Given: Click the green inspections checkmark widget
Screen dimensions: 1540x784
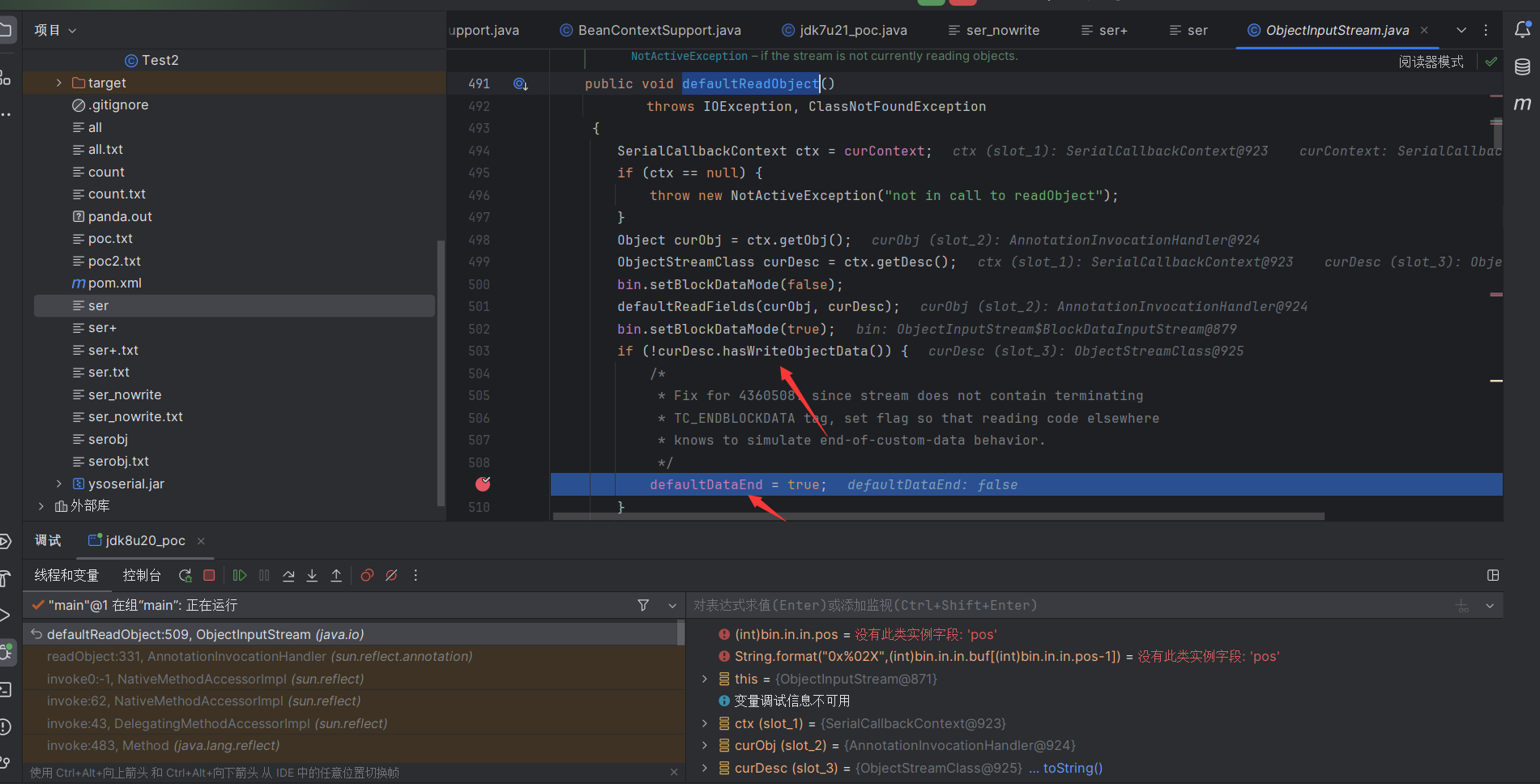Looking at the screenshot, I should coord(1491,62).
